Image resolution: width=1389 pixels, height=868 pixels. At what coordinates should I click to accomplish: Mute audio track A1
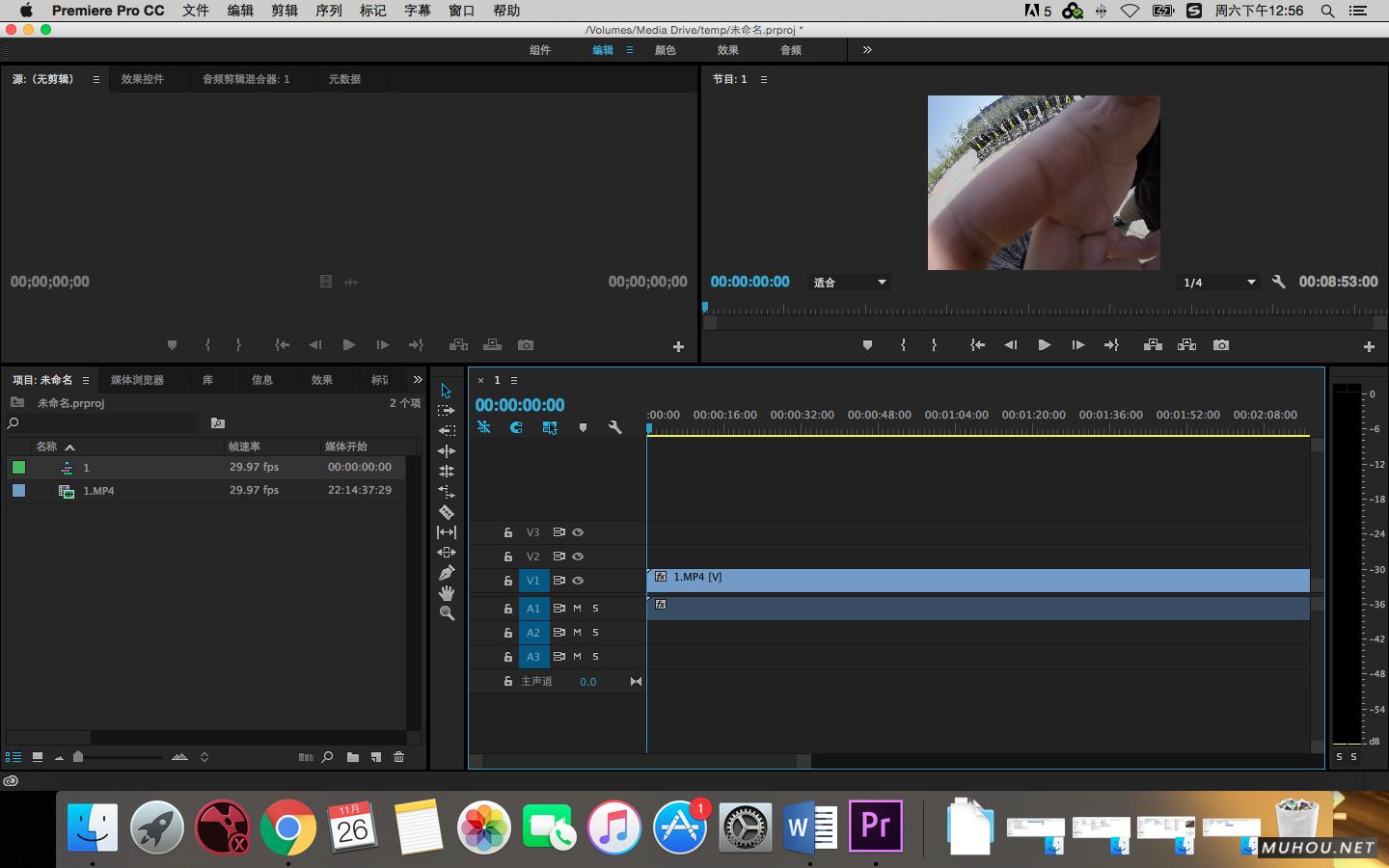578,609
